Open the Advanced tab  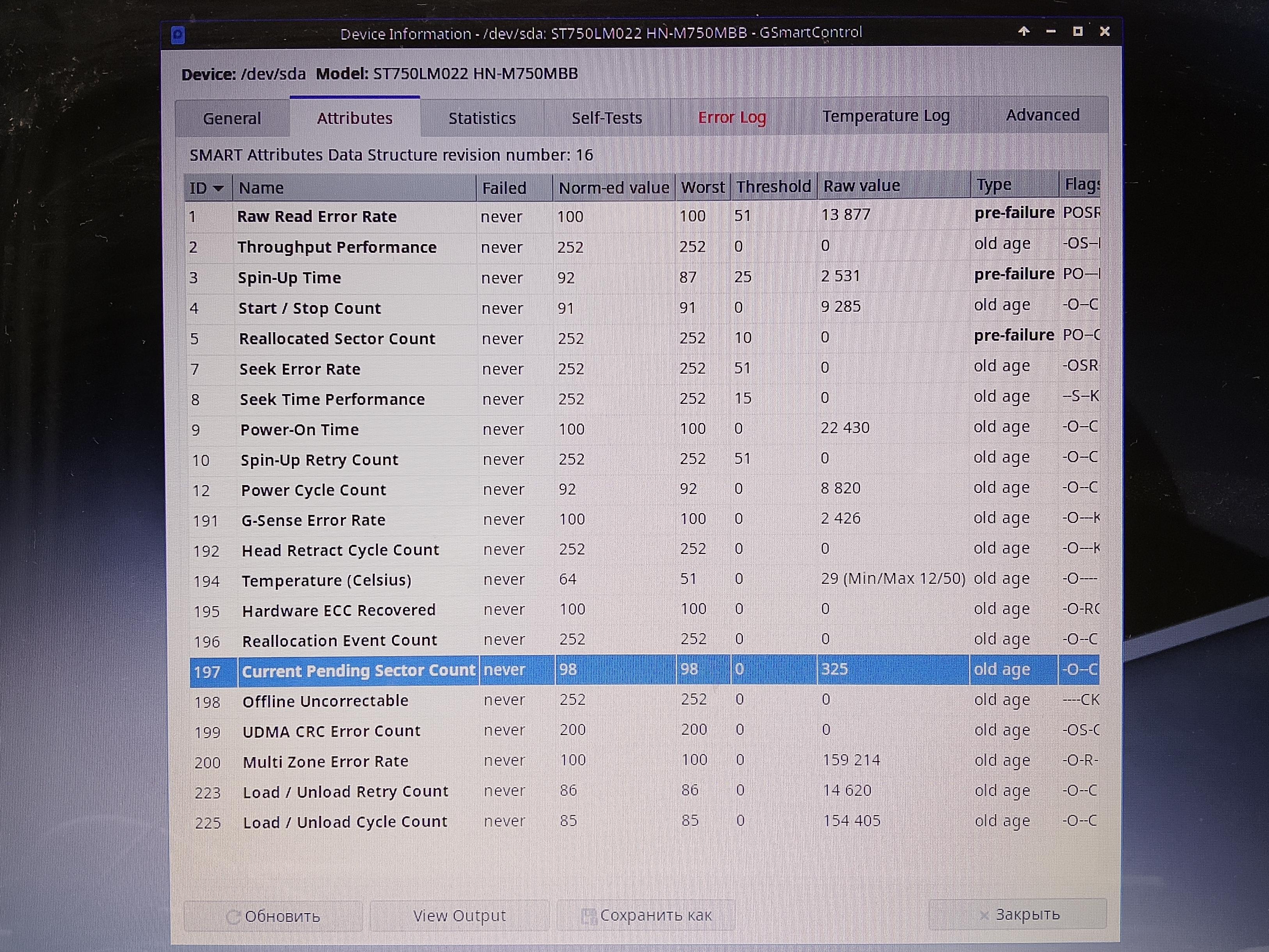pyautogui.click(x=1042, y=115)
